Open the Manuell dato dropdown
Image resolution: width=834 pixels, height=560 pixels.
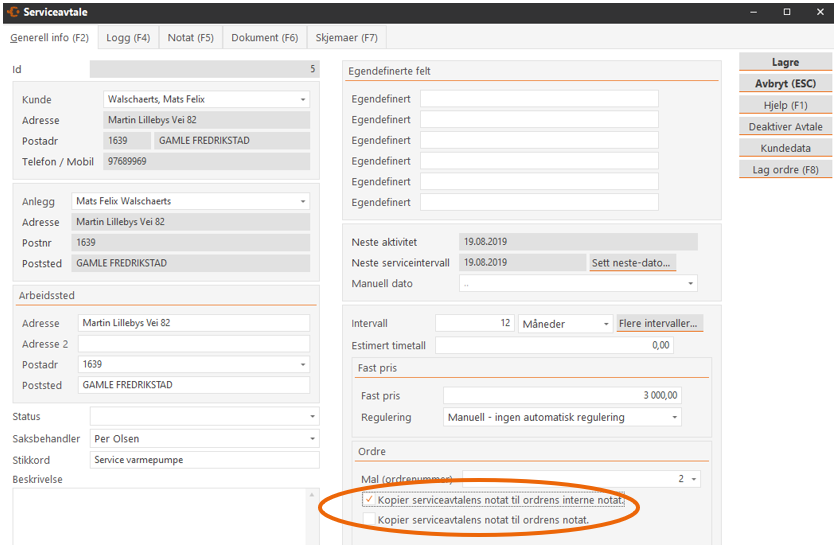690,283
